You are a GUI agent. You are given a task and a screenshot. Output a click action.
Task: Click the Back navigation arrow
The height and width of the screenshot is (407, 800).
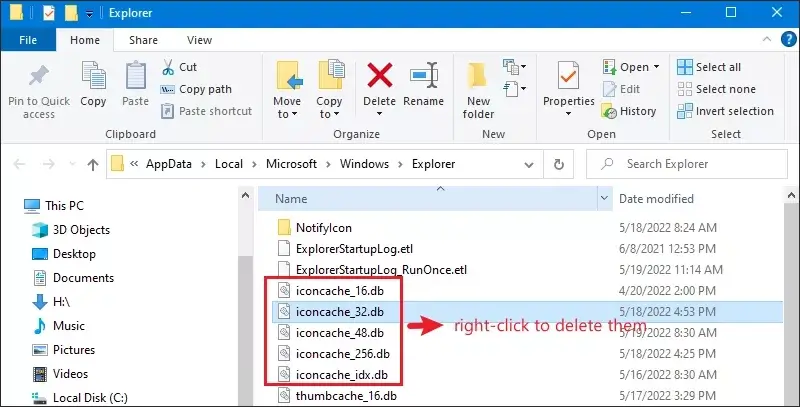(x=19, y=164)
